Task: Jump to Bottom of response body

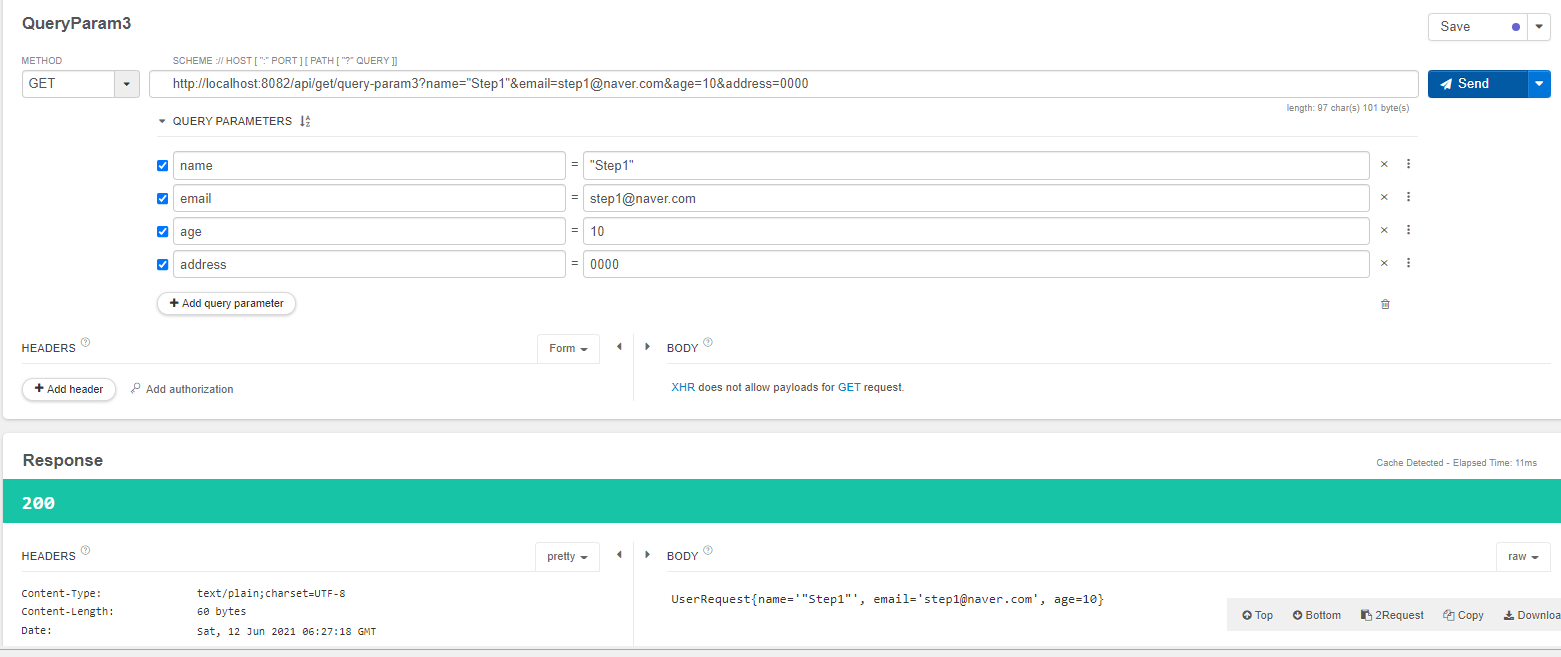Action: pyautogui.click(x=1316, y=615)
